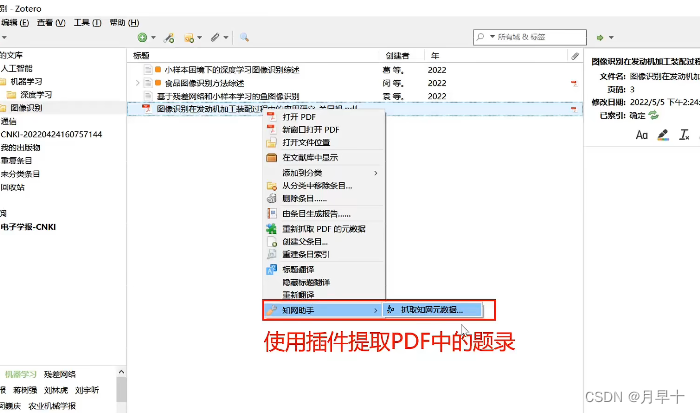The width and height of the screenshot is (700, 413).
Task: Select the 小样本困境下的深度学习图像识别综述 item
Action: (x=232, y=70)
